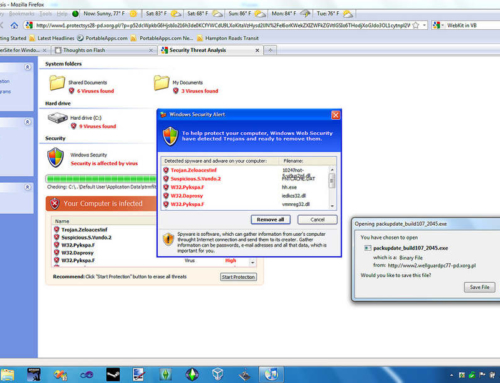Click the My Documents folder icon

[161, 83]
